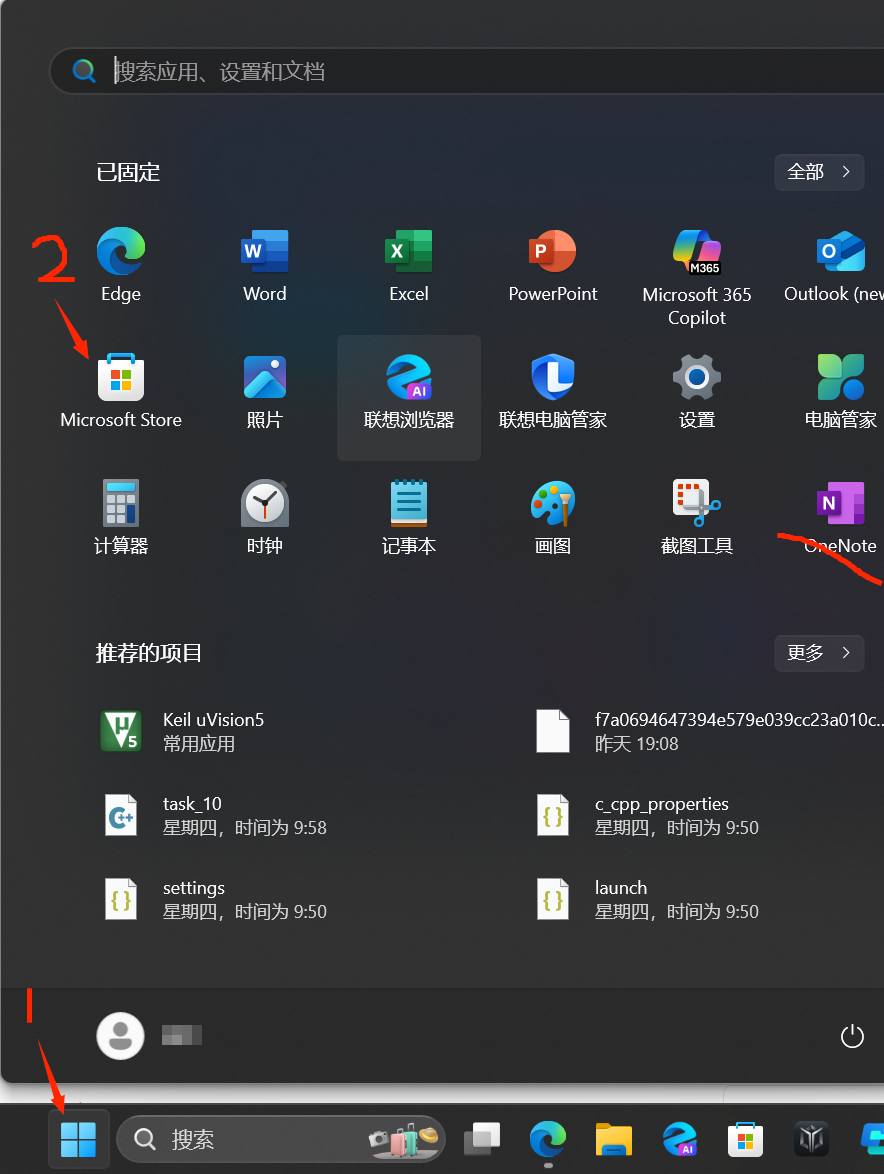Open 设置 (Settings) gear app
Image resolution: width=884 pixels, height=1174 pixels.
[697, 391]
